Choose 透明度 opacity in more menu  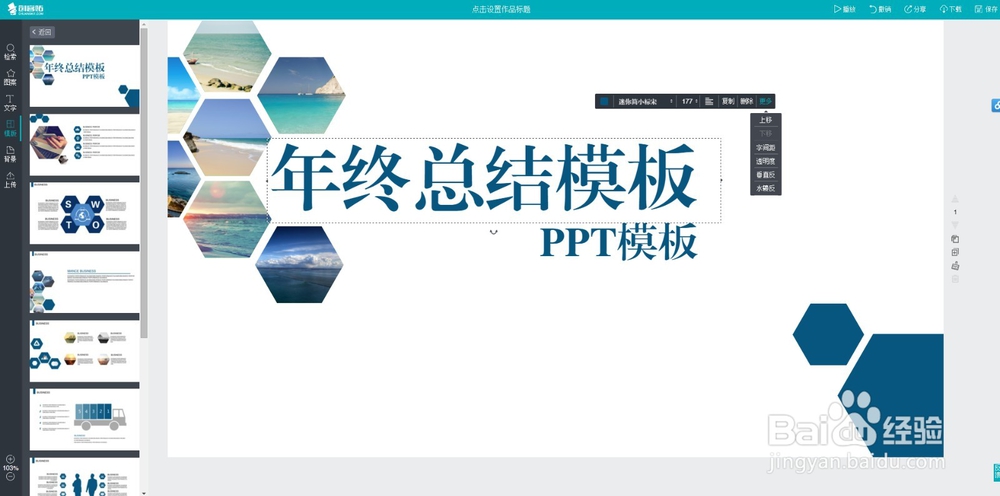tap(765, 161)
